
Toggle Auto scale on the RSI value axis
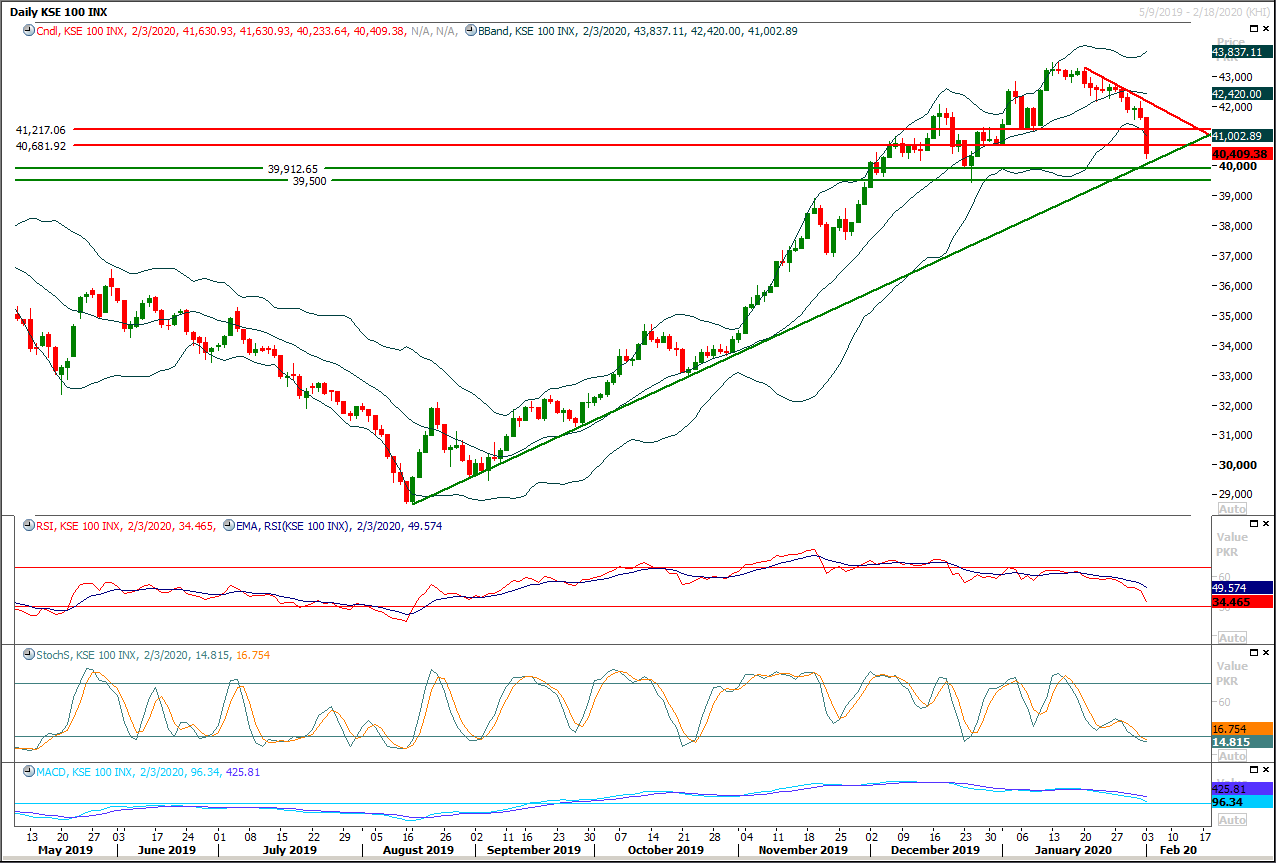pos(1230,637)
